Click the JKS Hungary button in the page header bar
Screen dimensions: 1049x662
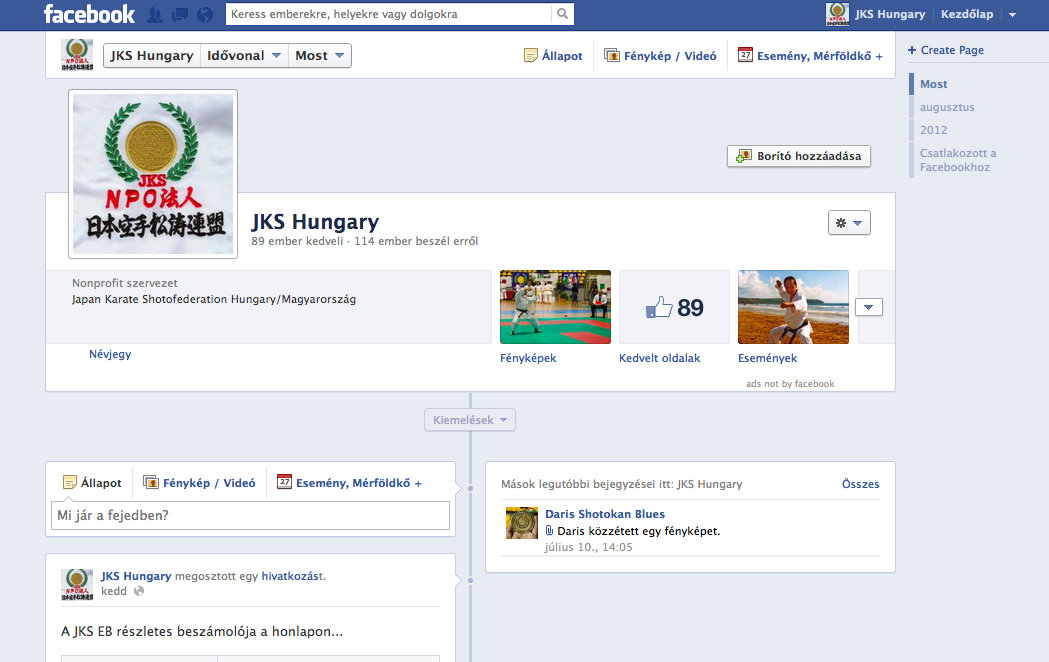click(152, 56)
